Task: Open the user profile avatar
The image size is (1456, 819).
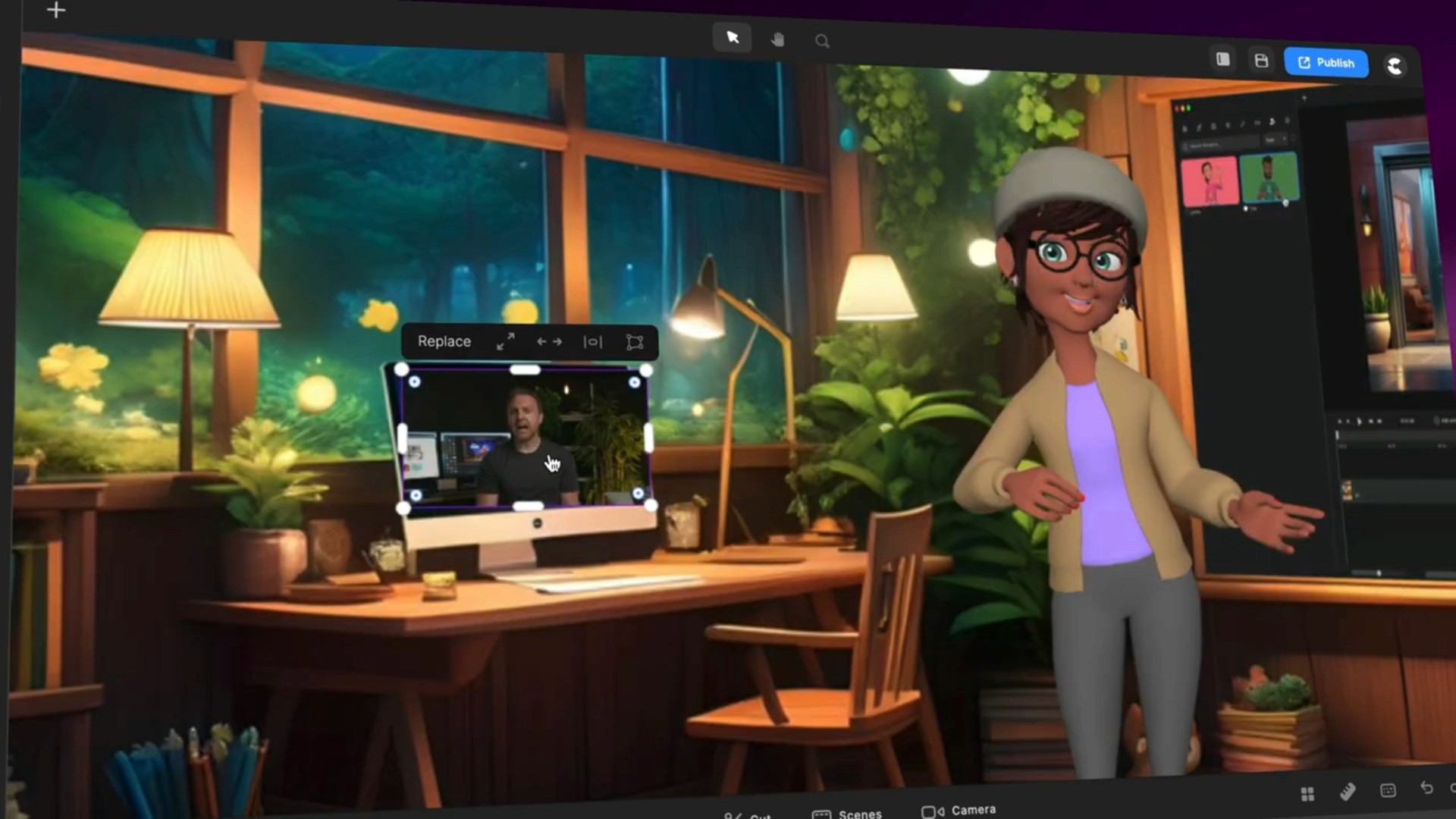Action: coord(1395,66)
